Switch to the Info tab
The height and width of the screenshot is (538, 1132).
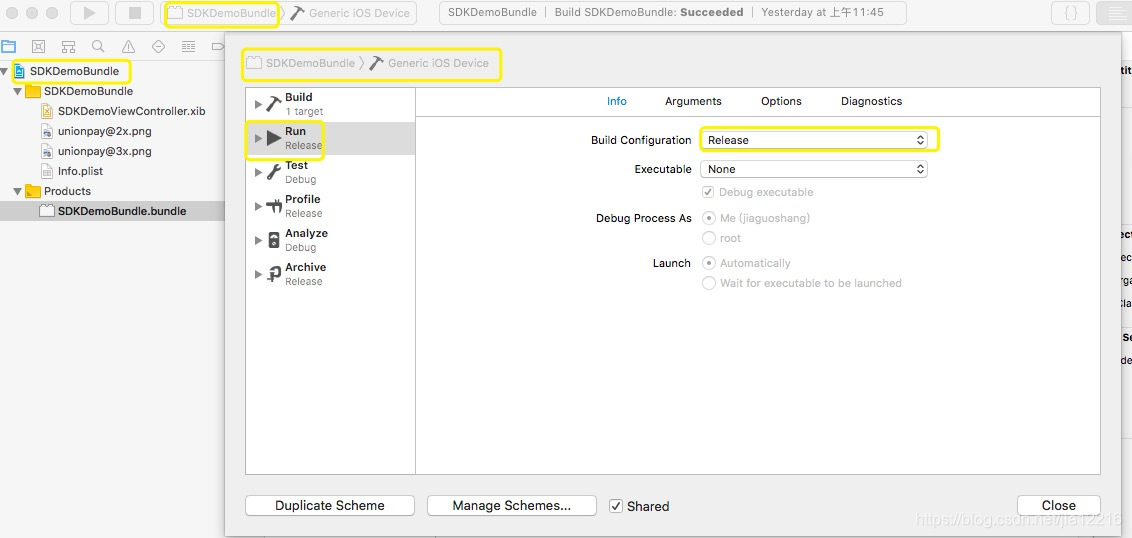pos(617,101)
